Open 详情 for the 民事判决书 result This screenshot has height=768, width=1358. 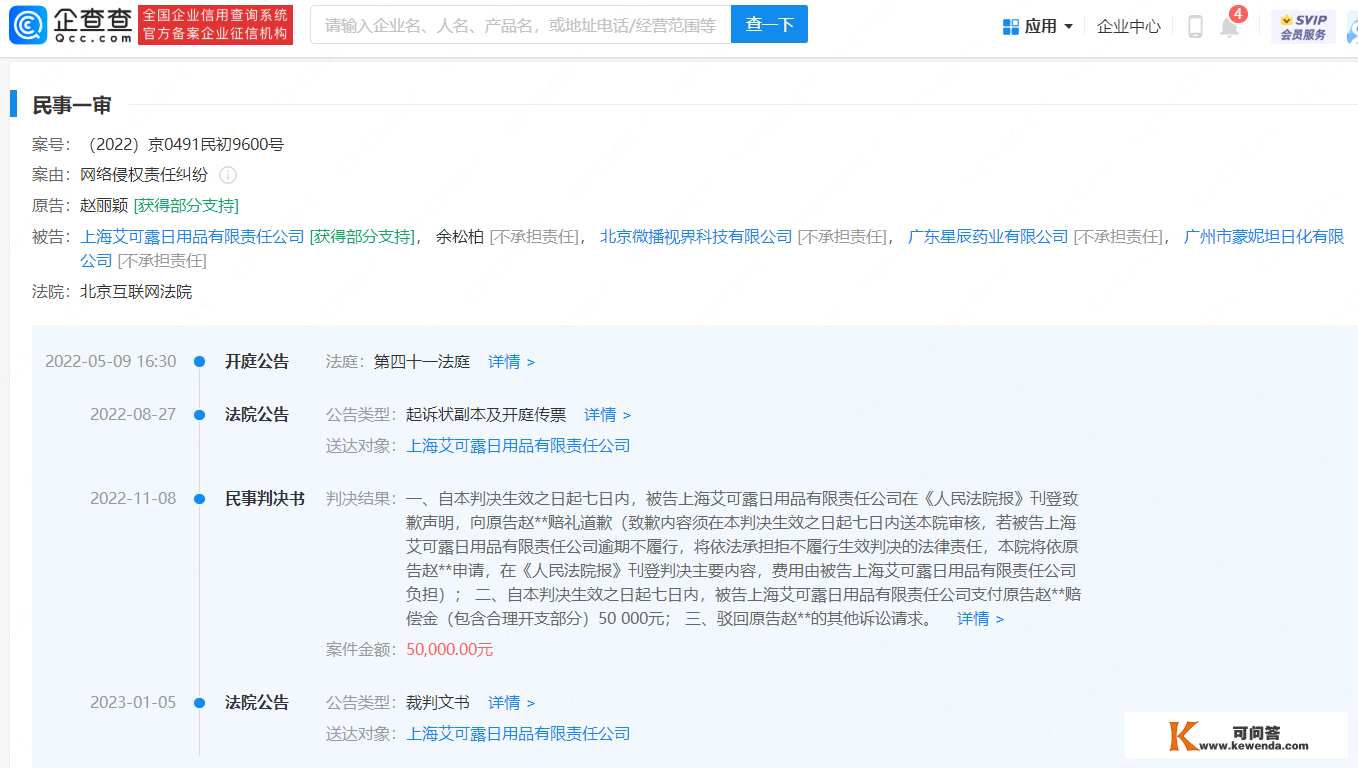[x=980, y=619]
